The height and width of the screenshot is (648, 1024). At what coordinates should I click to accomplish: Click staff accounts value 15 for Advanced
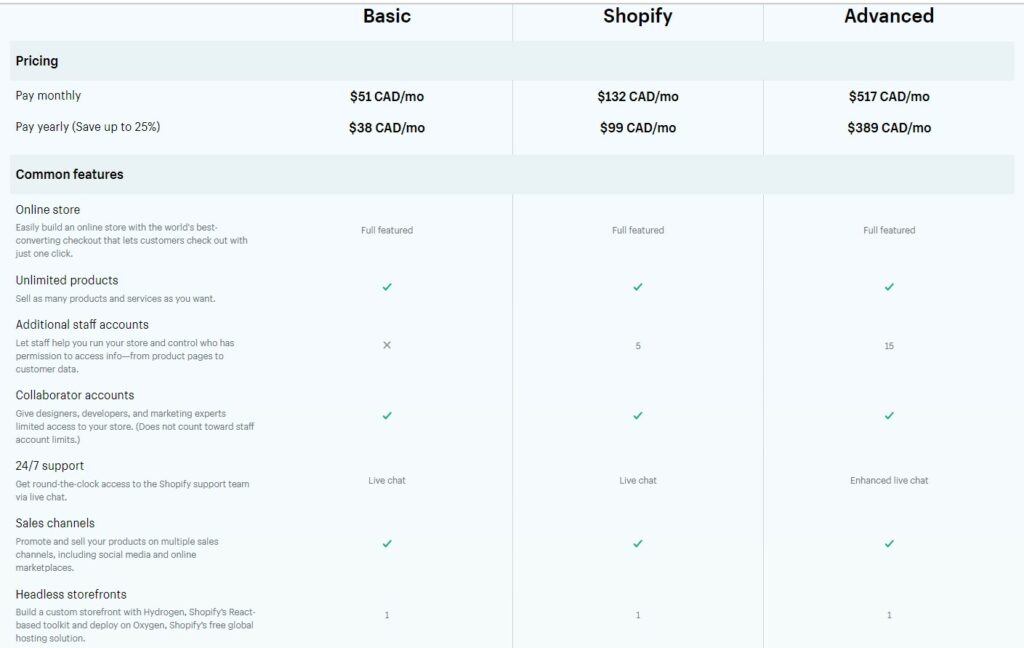(889, 346)
